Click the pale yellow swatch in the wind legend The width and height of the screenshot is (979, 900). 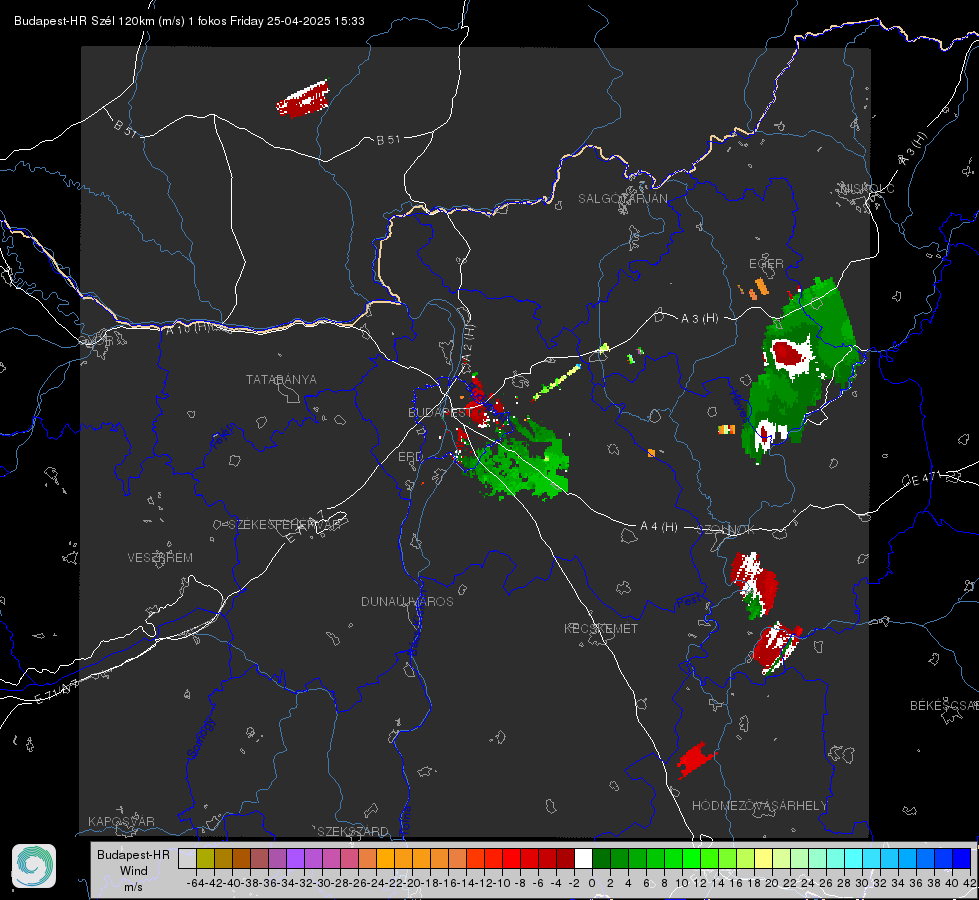(763, 858)
